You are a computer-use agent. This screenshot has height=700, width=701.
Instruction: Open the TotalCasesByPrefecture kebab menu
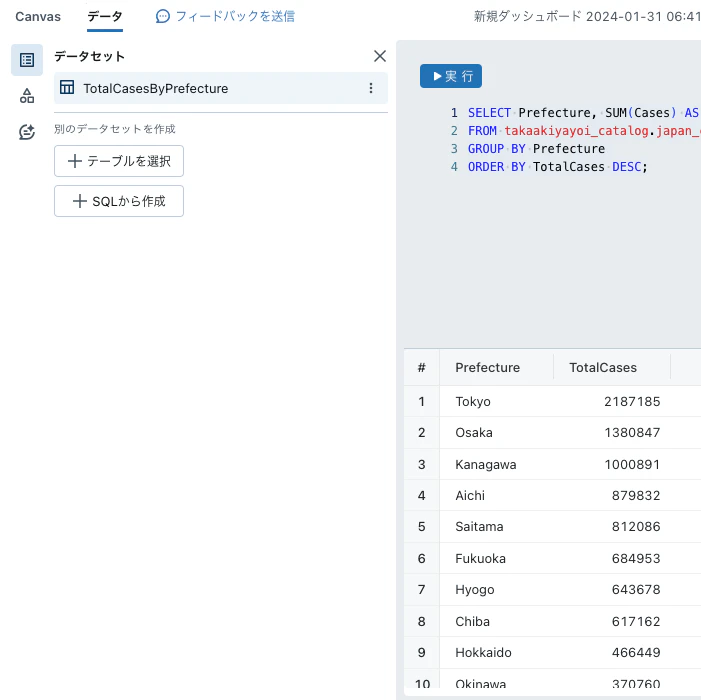371,88
